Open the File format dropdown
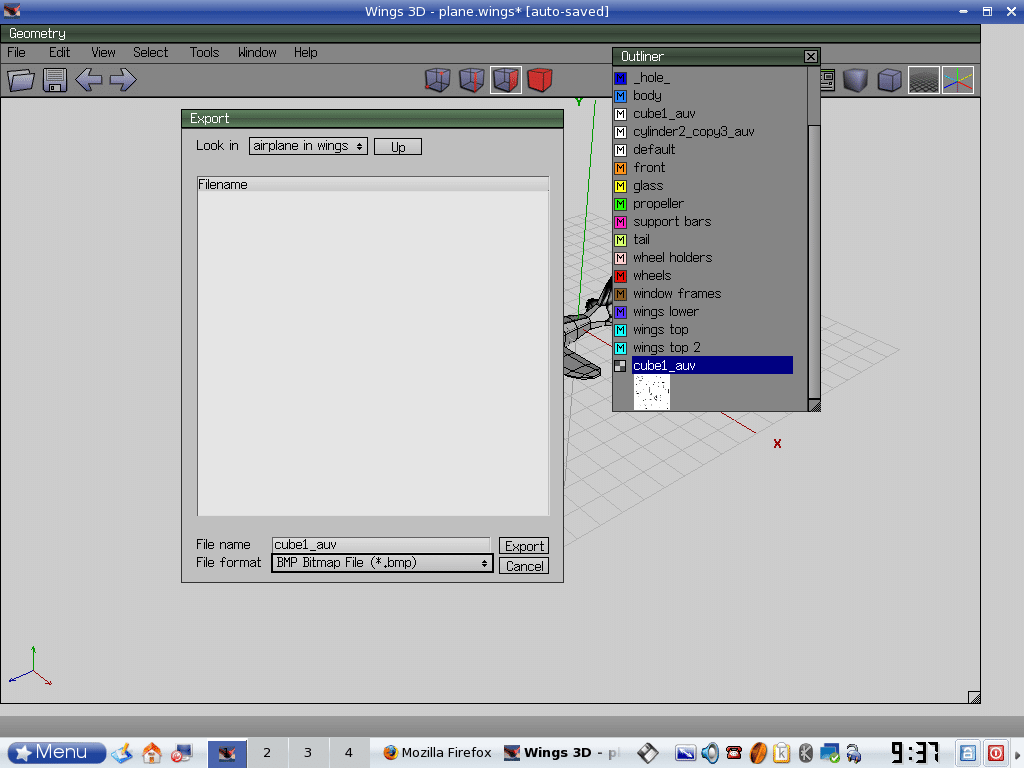Viewport: 1024px width, 768px height. [382, 563]
